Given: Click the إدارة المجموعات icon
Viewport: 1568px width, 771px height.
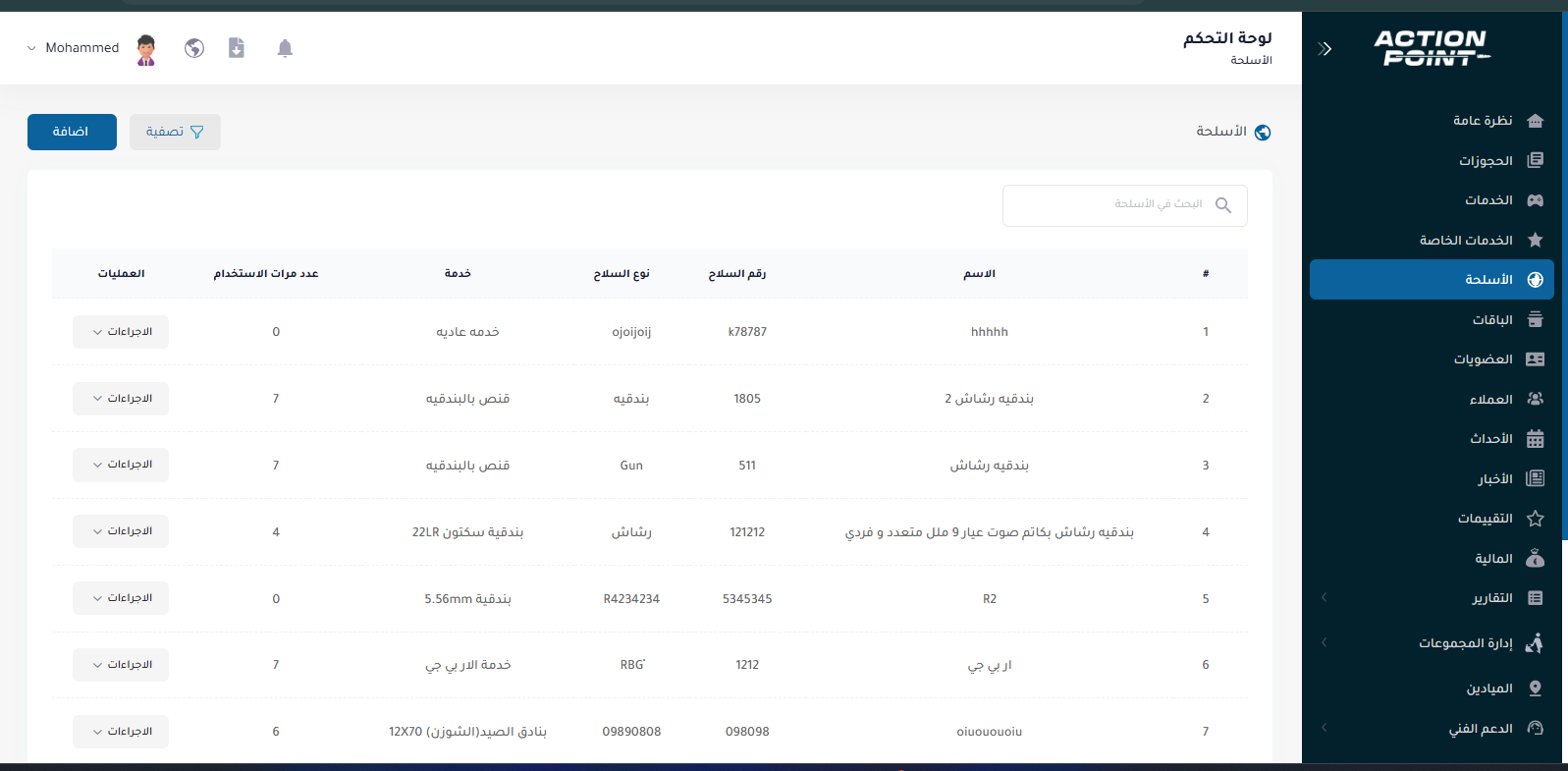Looking at the screenshot, I should [x=1535, y=642].
